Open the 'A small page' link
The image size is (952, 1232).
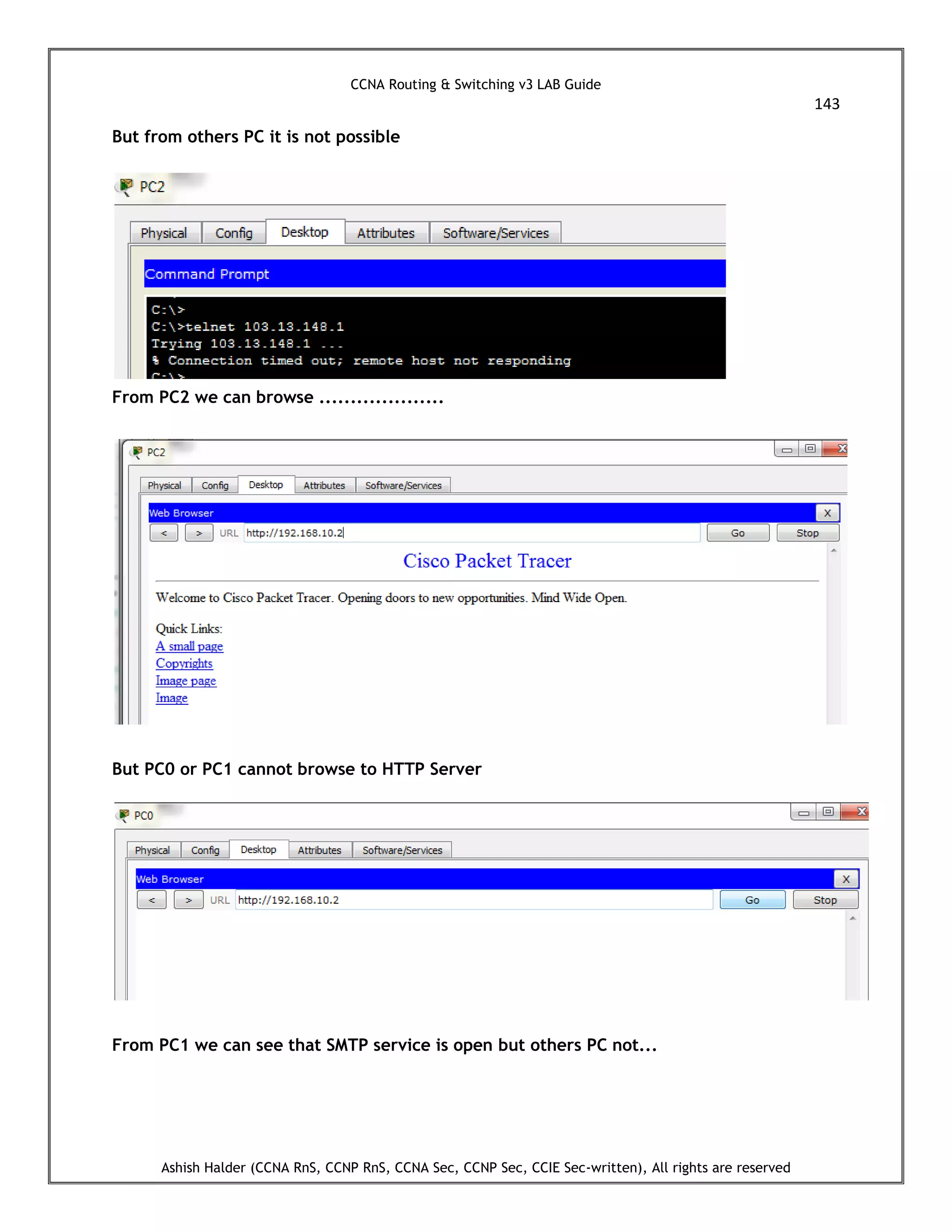pos(190,647)
